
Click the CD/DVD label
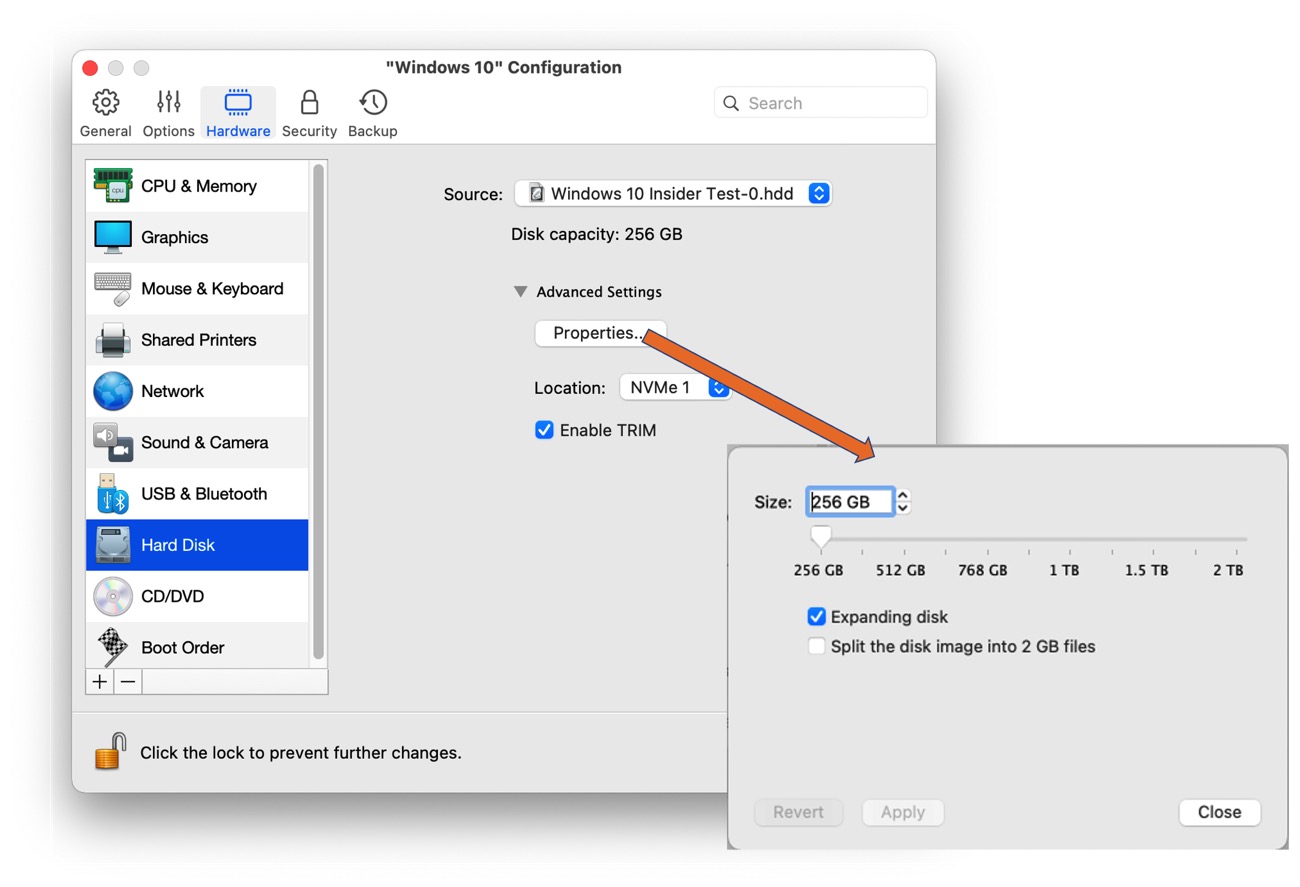[x=172, y=596]
